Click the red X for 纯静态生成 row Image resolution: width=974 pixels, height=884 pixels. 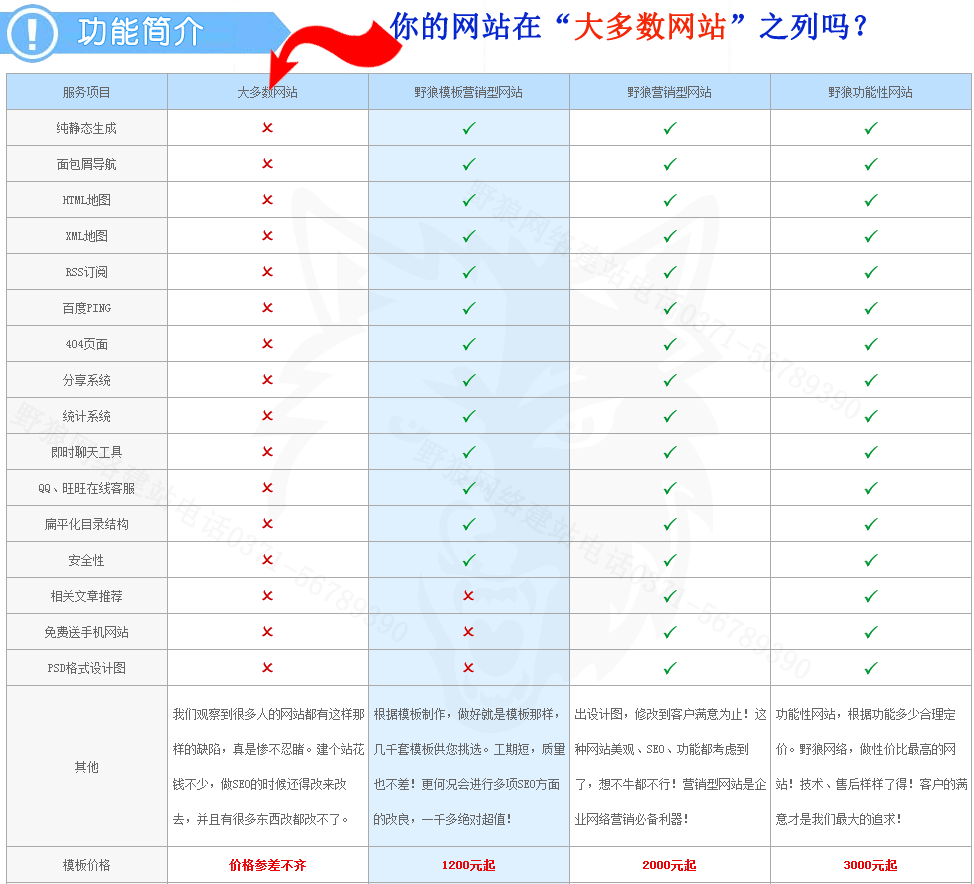pyautogui.click(x=267, y=128)
